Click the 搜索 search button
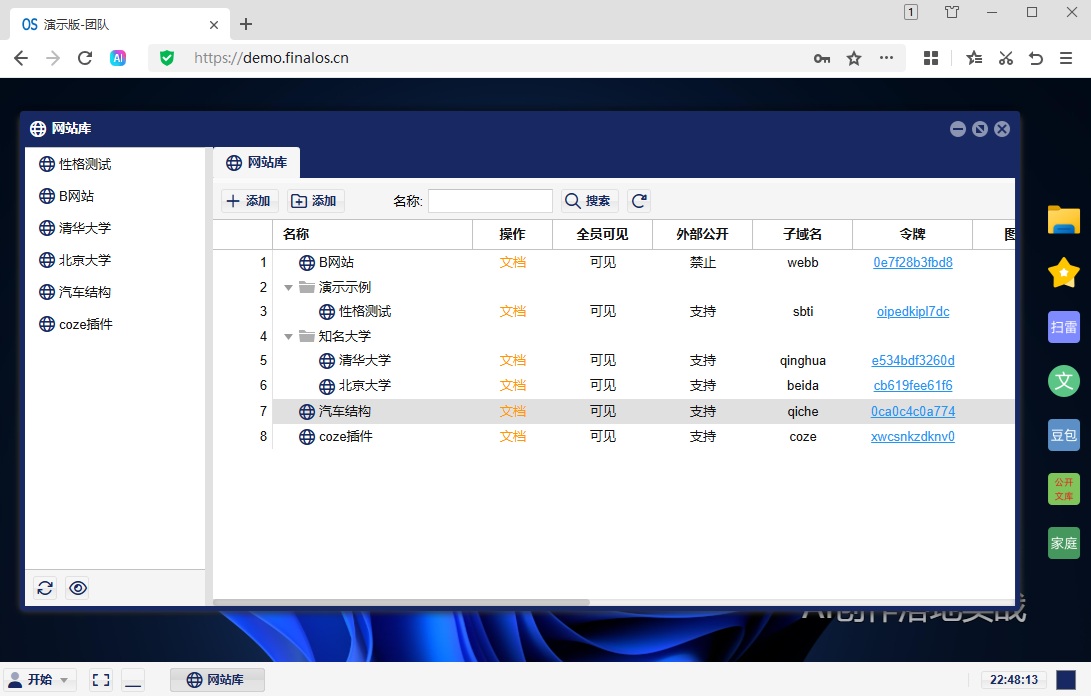The height and width of the screenshot is (696, 1091). (589, 201)
